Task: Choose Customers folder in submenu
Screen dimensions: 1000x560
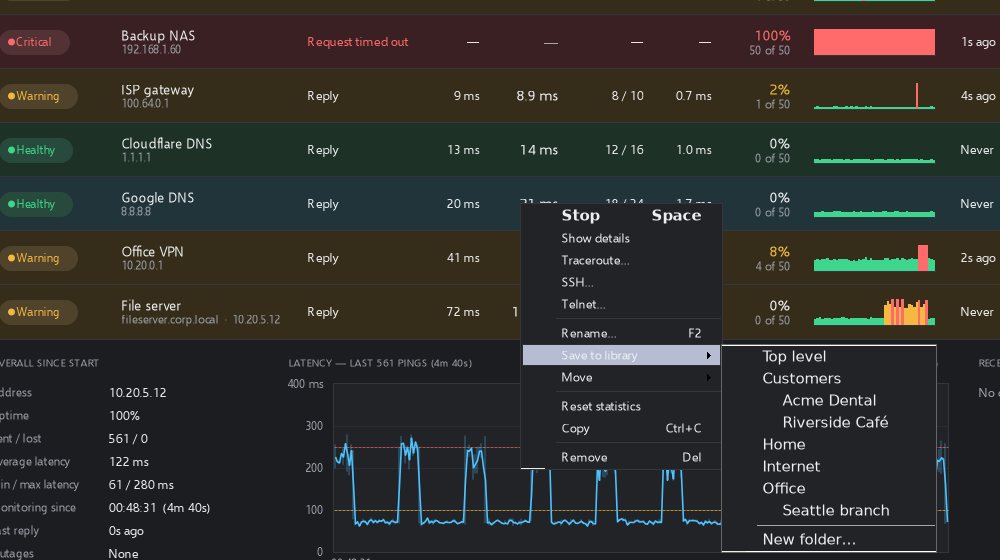Action: (x=829, y=379)
